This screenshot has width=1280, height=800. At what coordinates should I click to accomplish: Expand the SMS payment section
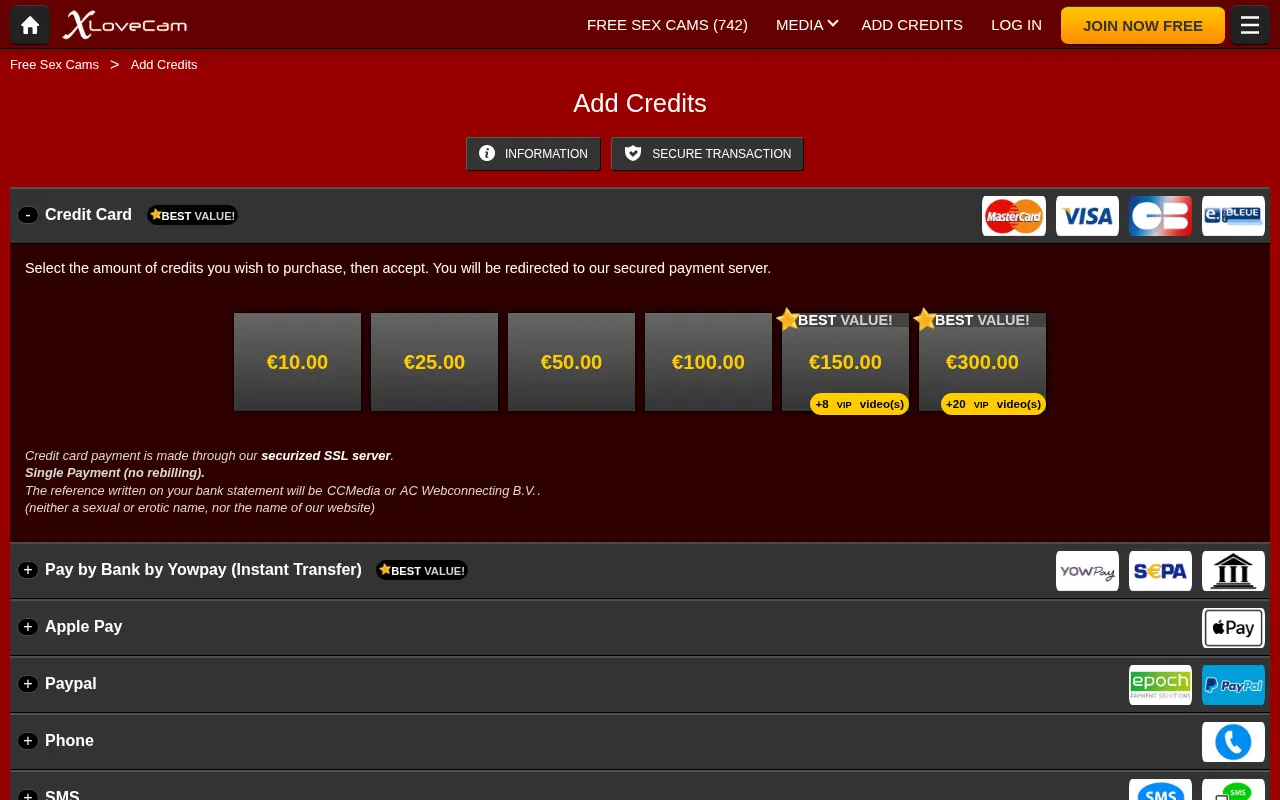(x=28, y=795)
